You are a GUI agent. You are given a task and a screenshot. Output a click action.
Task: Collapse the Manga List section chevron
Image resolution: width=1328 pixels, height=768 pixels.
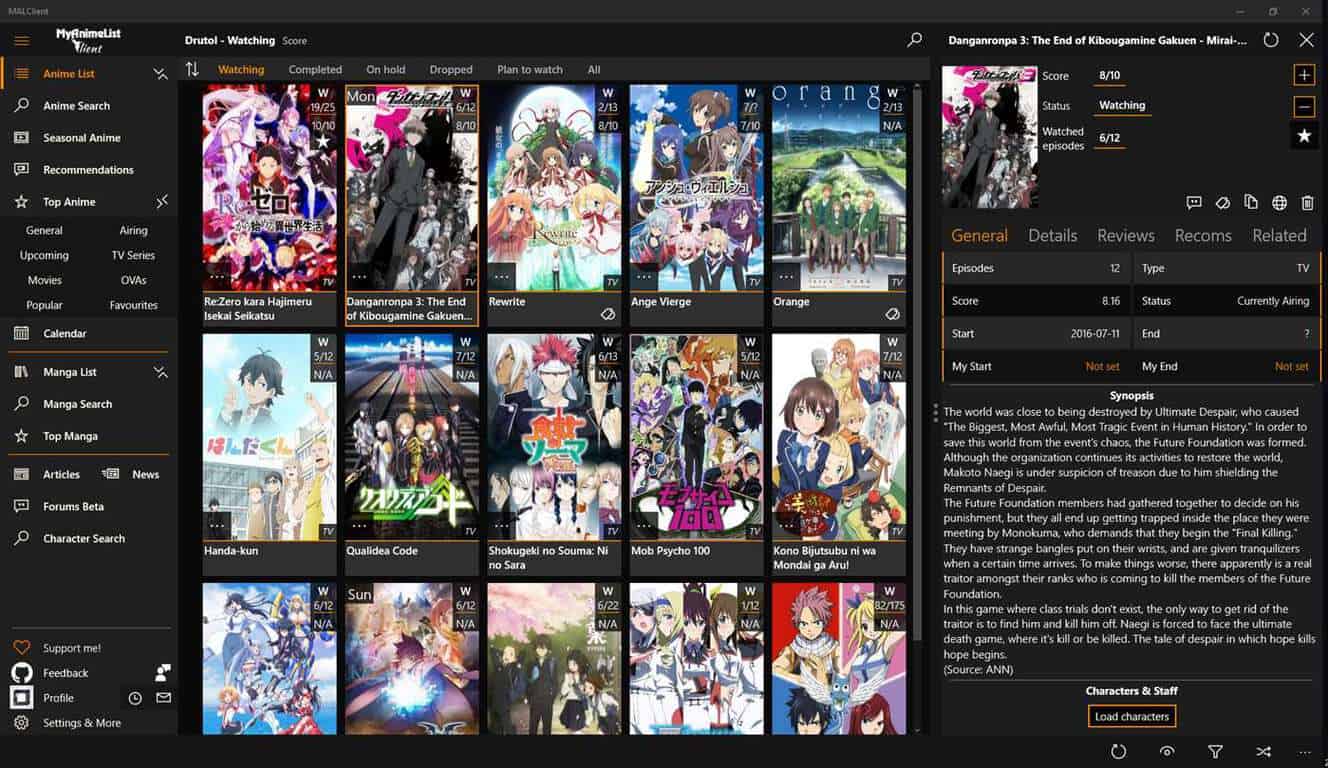click(x=160, y=372)
